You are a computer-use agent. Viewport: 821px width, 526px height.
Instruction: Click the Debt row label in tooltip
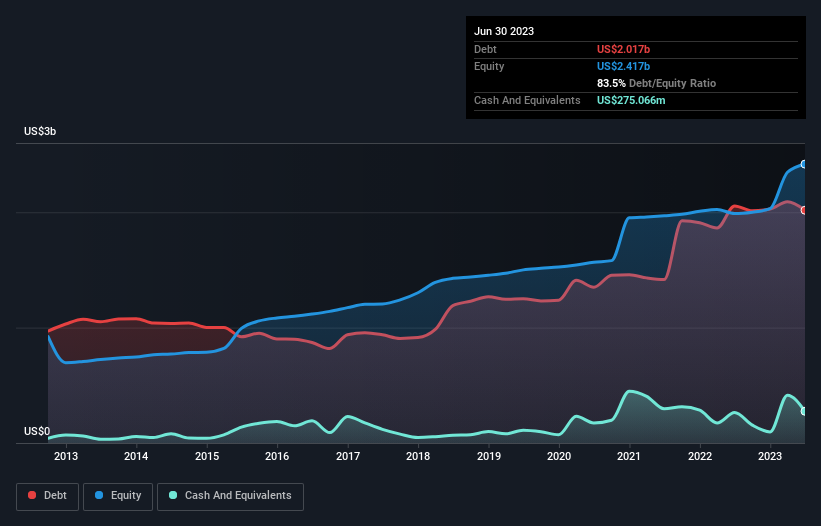click(x=485, y=49)
